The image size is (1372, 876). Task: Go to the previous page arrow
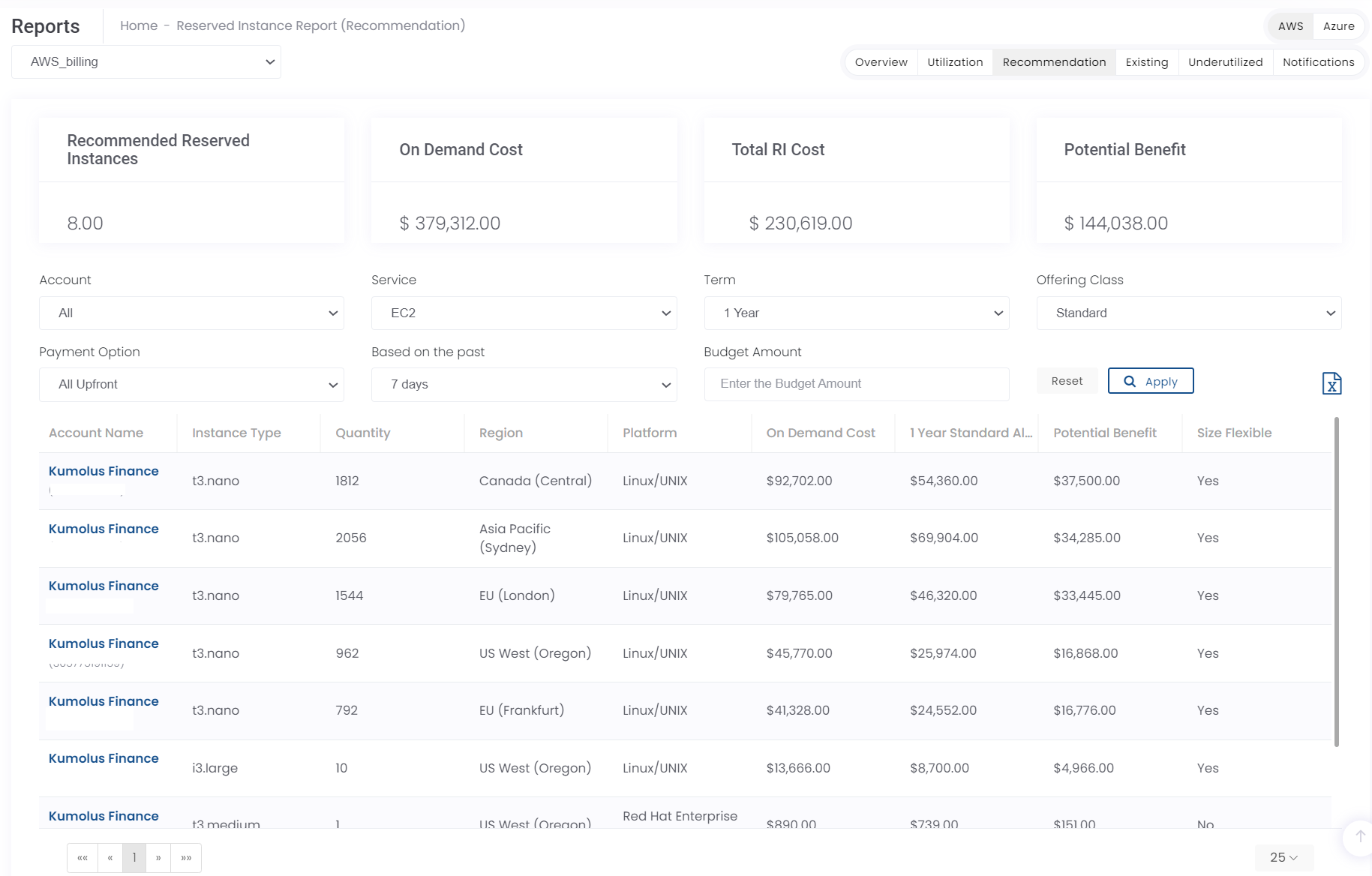point(110,857)
